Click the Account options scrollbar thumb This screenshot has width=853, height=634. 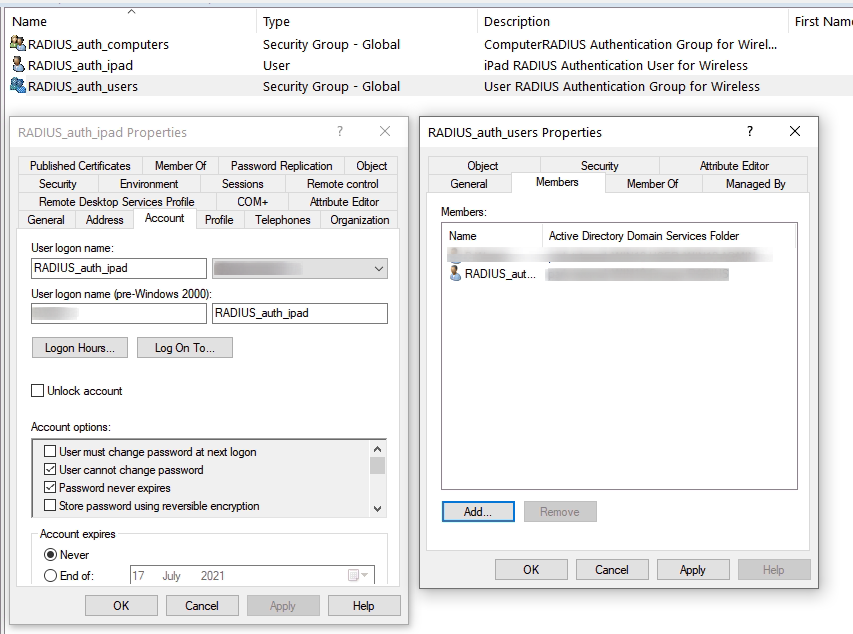tap(378, 466)
